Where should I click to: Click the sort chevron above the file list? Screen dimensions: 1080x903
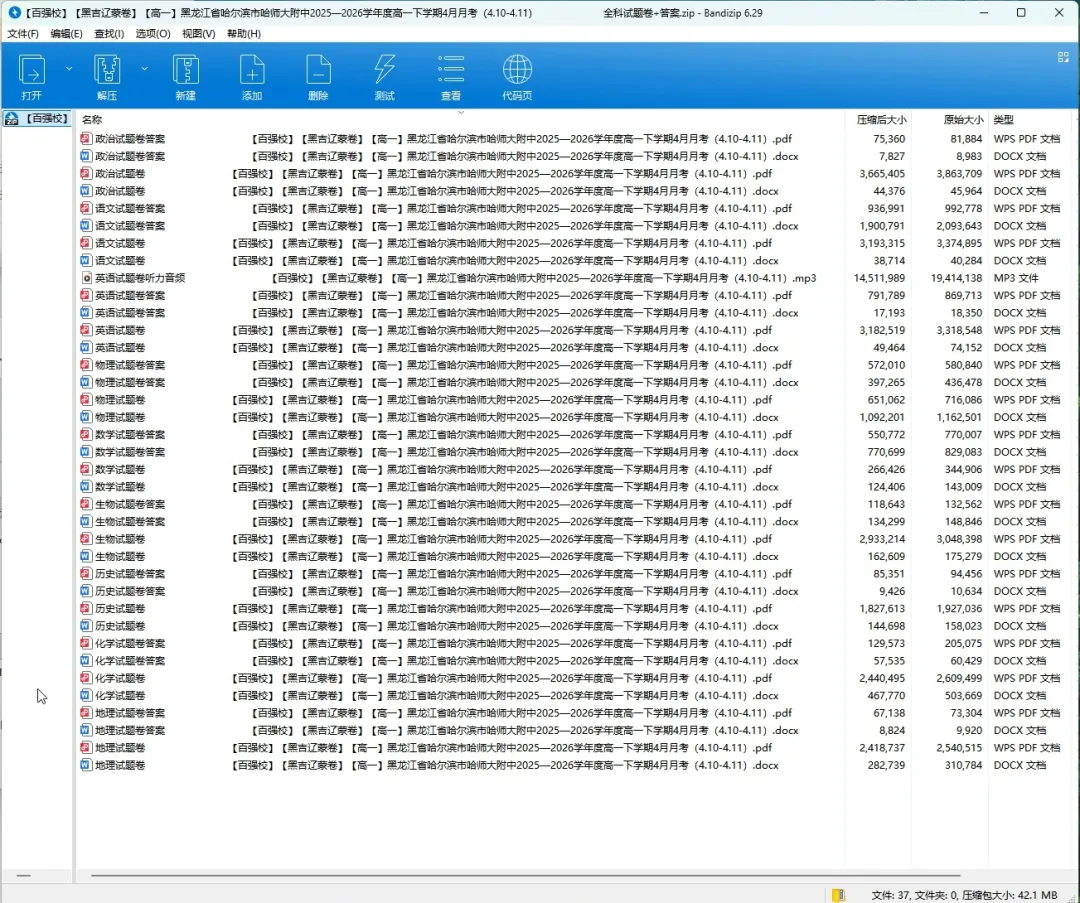pos(461,112)
